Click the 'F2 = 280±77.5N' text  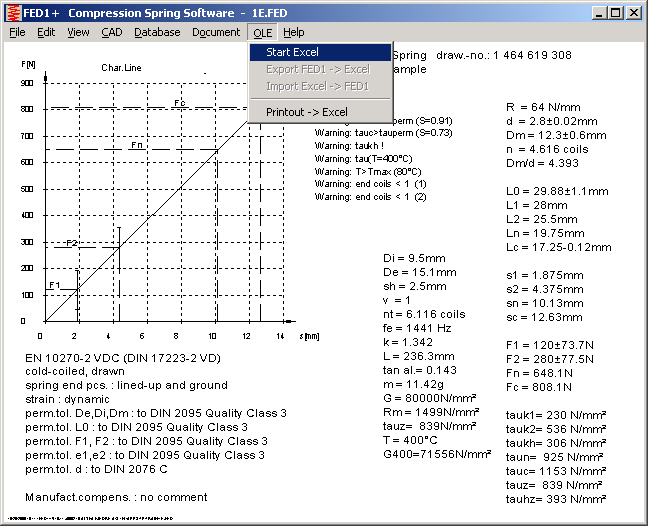(x=550, y=359)
